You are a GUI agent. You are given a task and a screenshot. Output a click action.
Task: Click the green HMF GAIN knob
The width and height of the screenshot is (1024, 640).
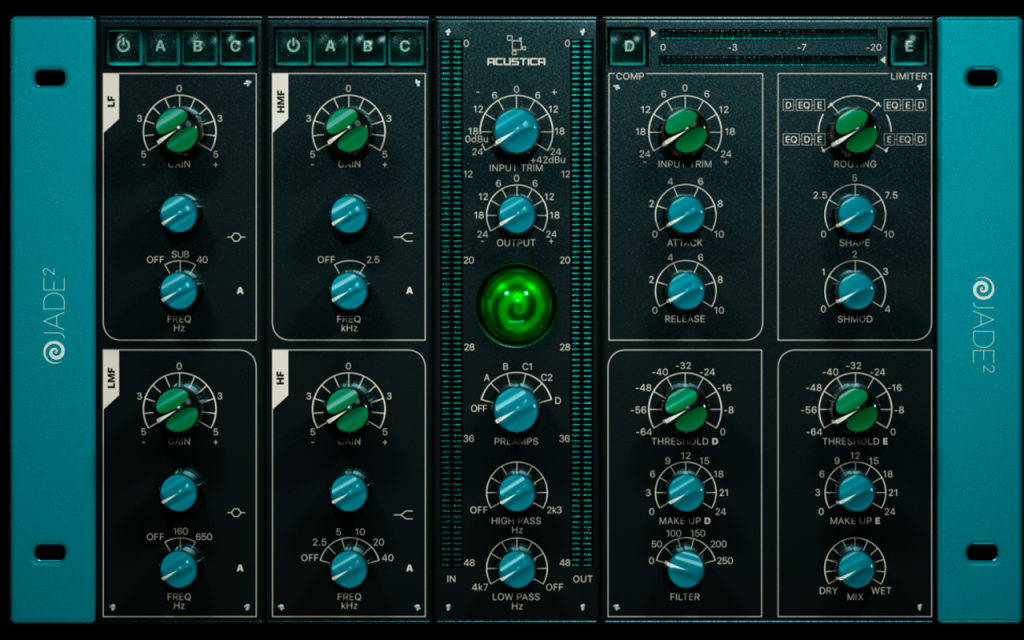point(348,129)
